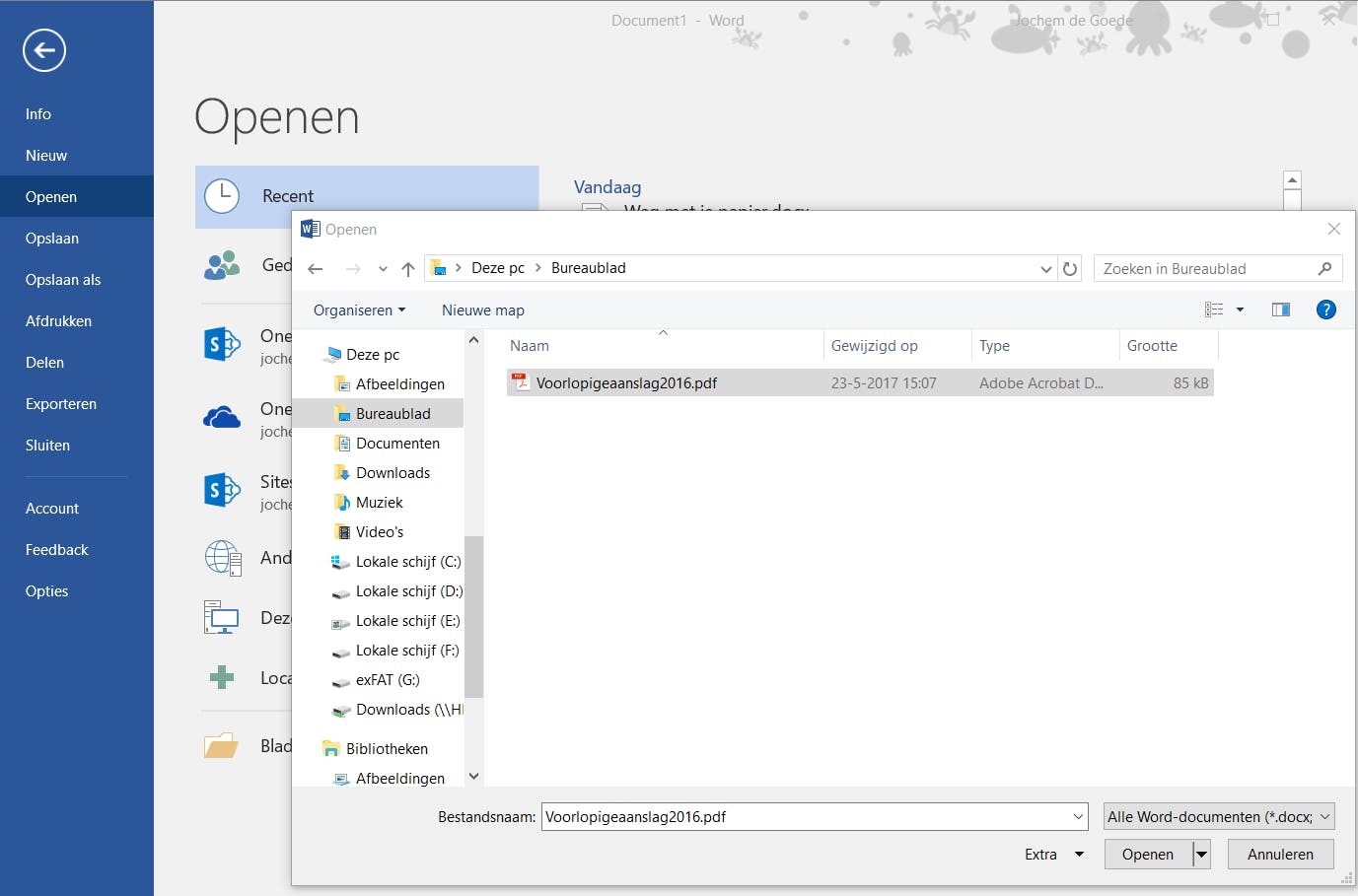
Task: Open the Extra tools dropdown
Action: coord(1054,855)
